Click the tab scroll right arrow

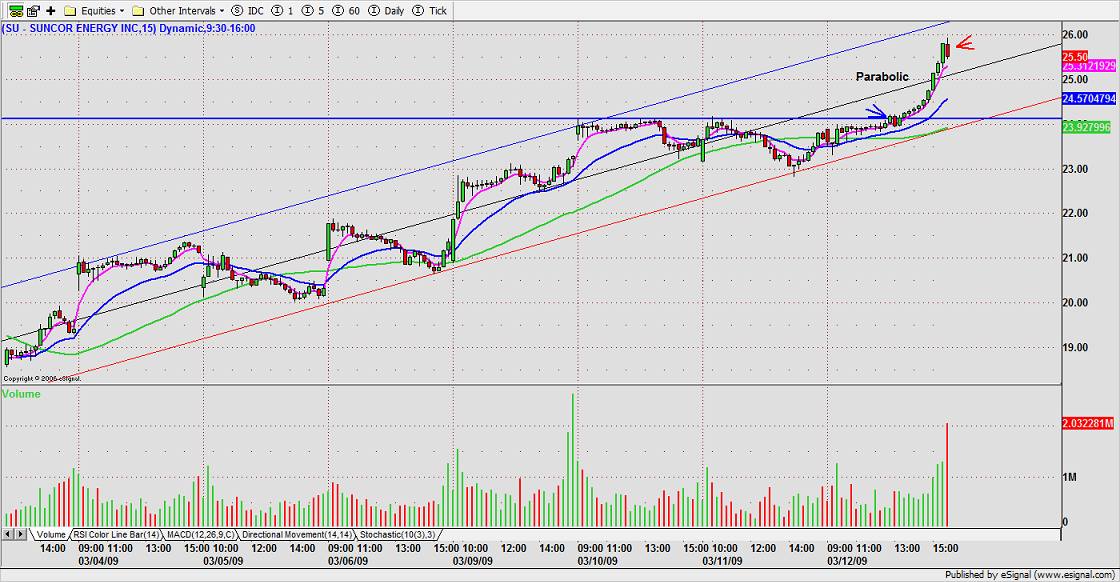click(x=21, y=534)
